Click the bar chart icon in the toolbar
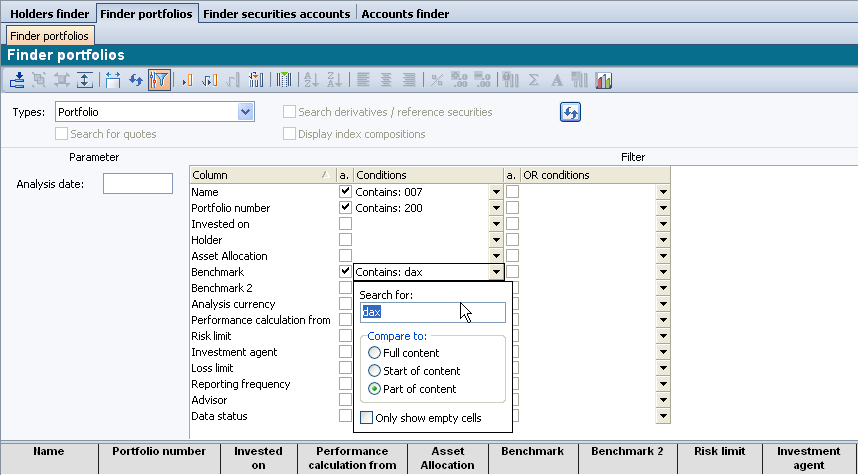Viewport: 858px width, 475px height. coord(604,80)
